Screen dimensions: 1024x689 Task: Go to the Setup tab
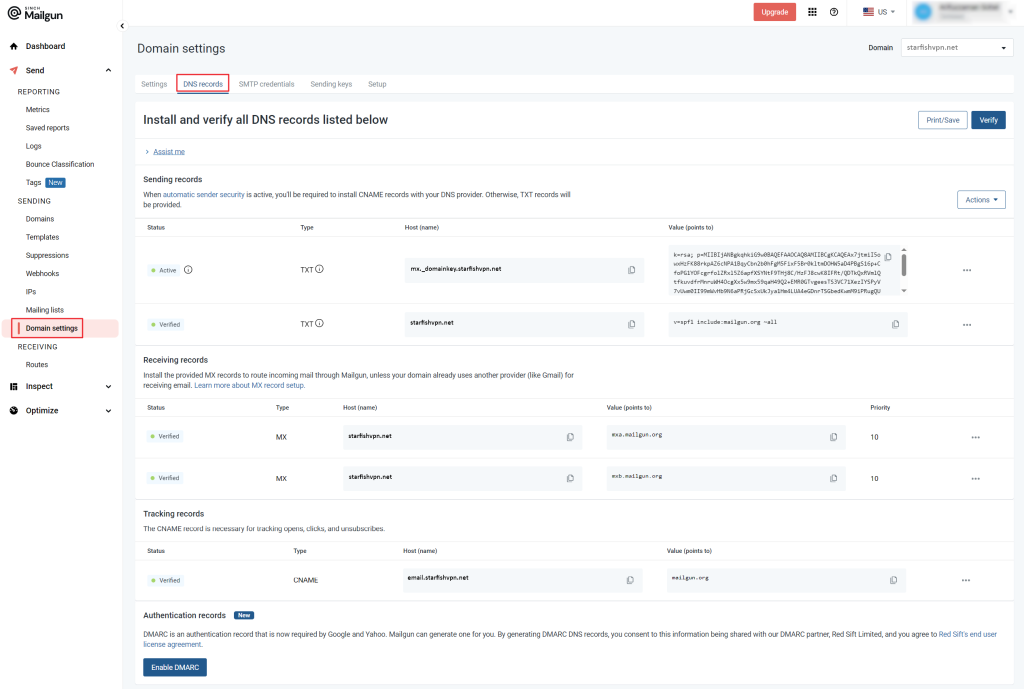pos(377,84)
